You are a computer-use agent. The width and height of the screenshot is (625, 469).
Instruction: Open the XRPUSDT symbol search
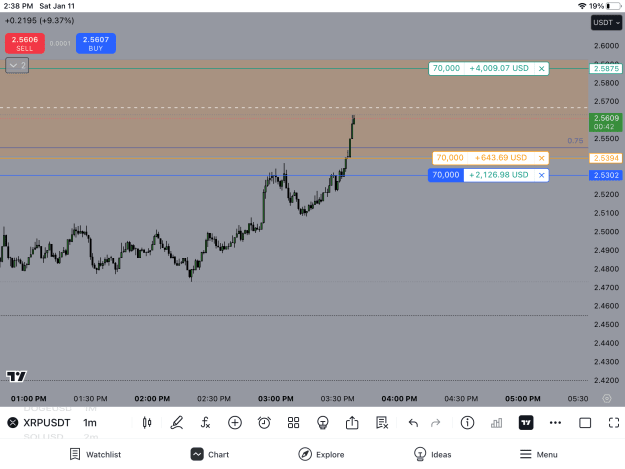click(47, 423)
